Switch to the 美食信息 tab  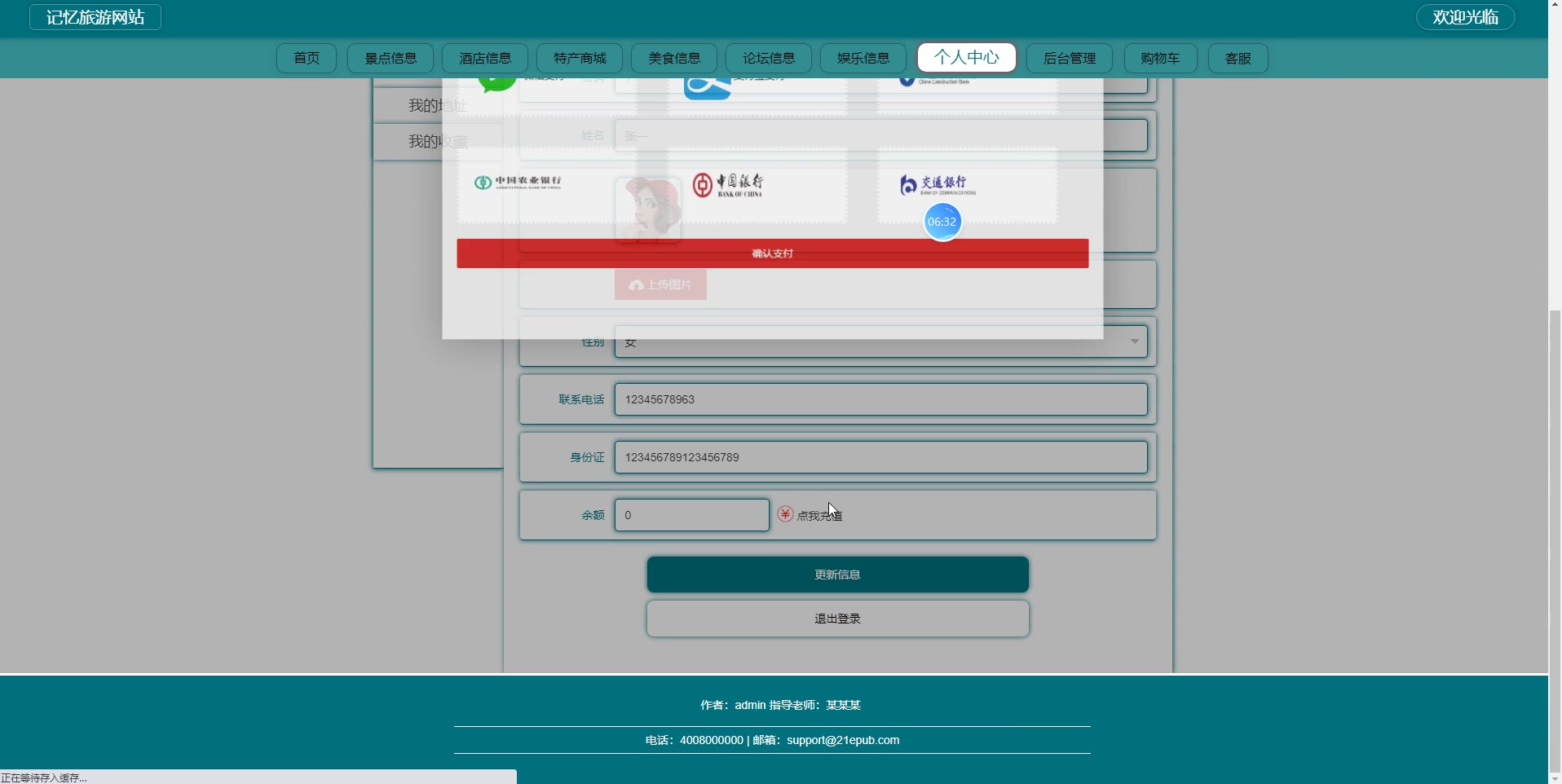[674, 58]
